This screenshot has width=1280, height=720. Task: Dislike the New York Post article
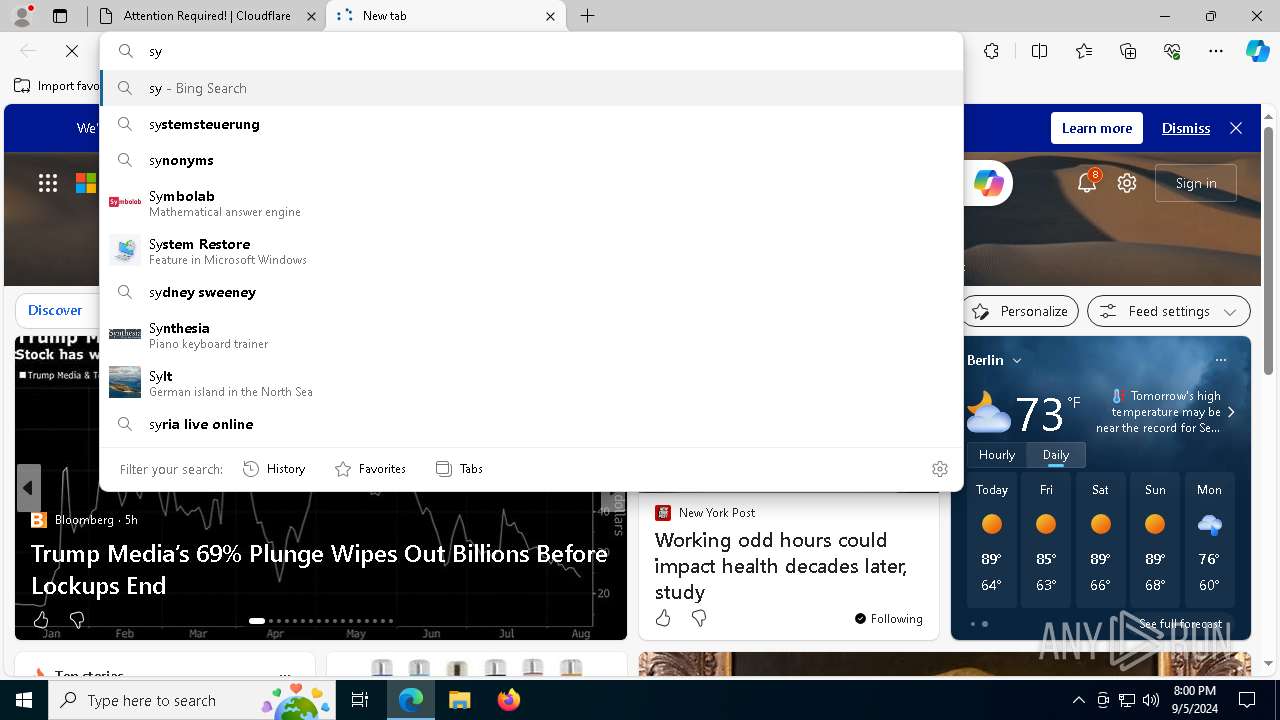coord(699,618)
